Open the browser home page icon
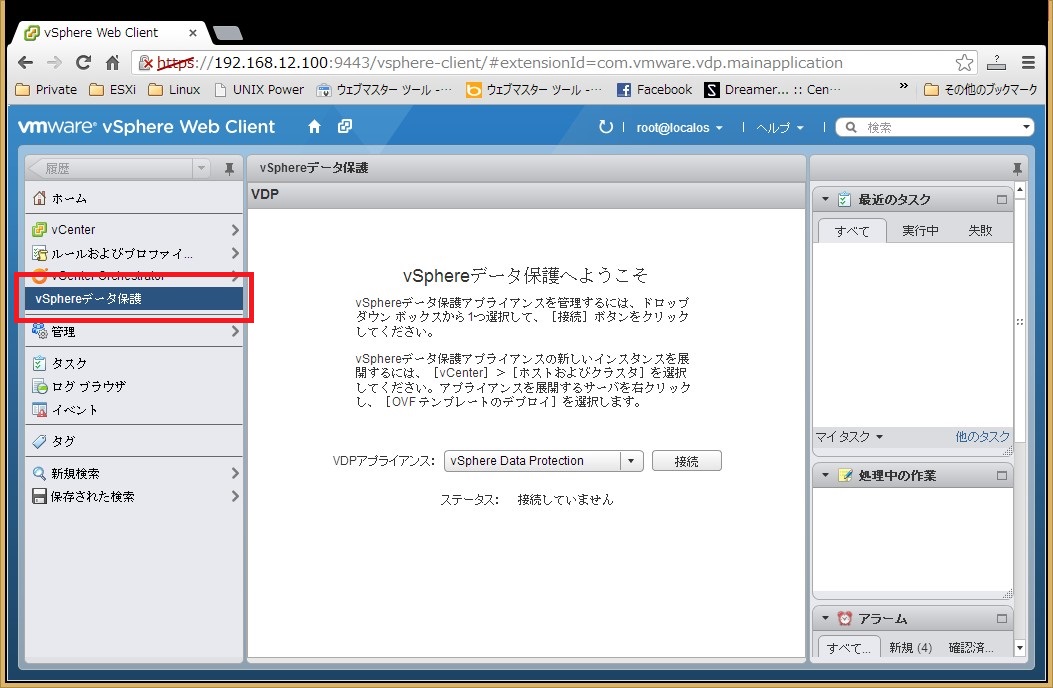Screen dimensions: 1053x688 (112, 62)
